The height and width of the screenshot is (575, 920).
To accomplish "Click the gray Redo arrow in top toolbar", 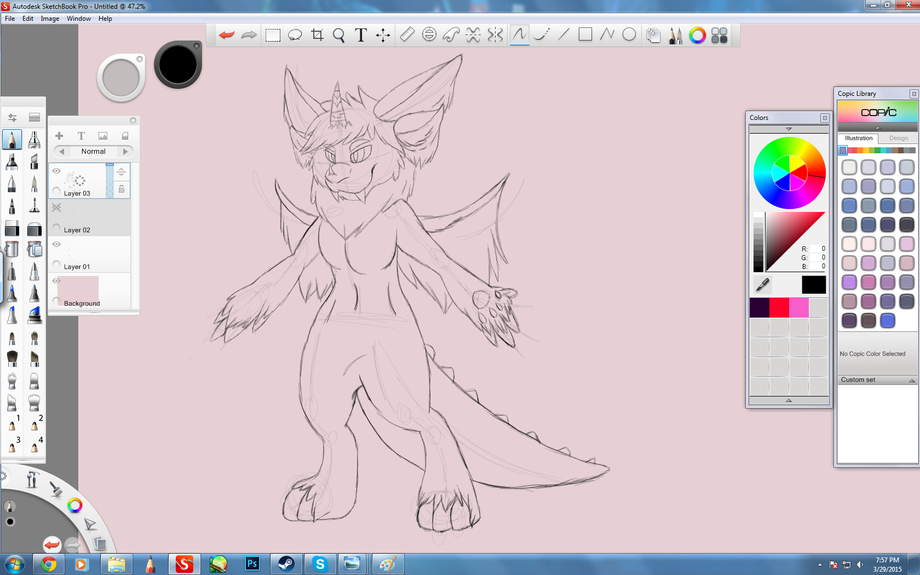I will tap(249, 35).
